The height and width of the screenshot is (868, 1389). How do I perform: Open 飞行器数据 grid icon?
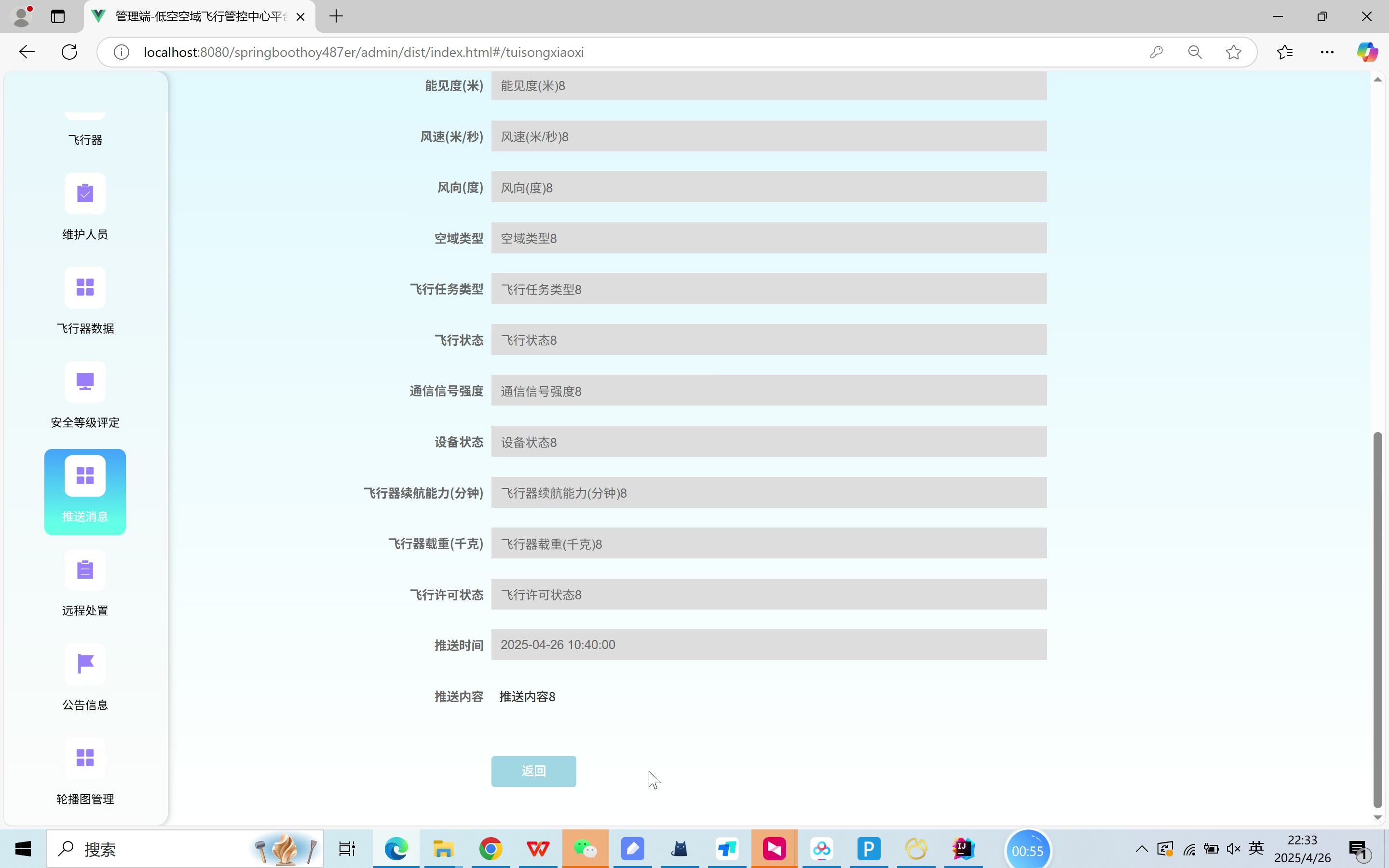pyautogui.click(x=85, y=287)
